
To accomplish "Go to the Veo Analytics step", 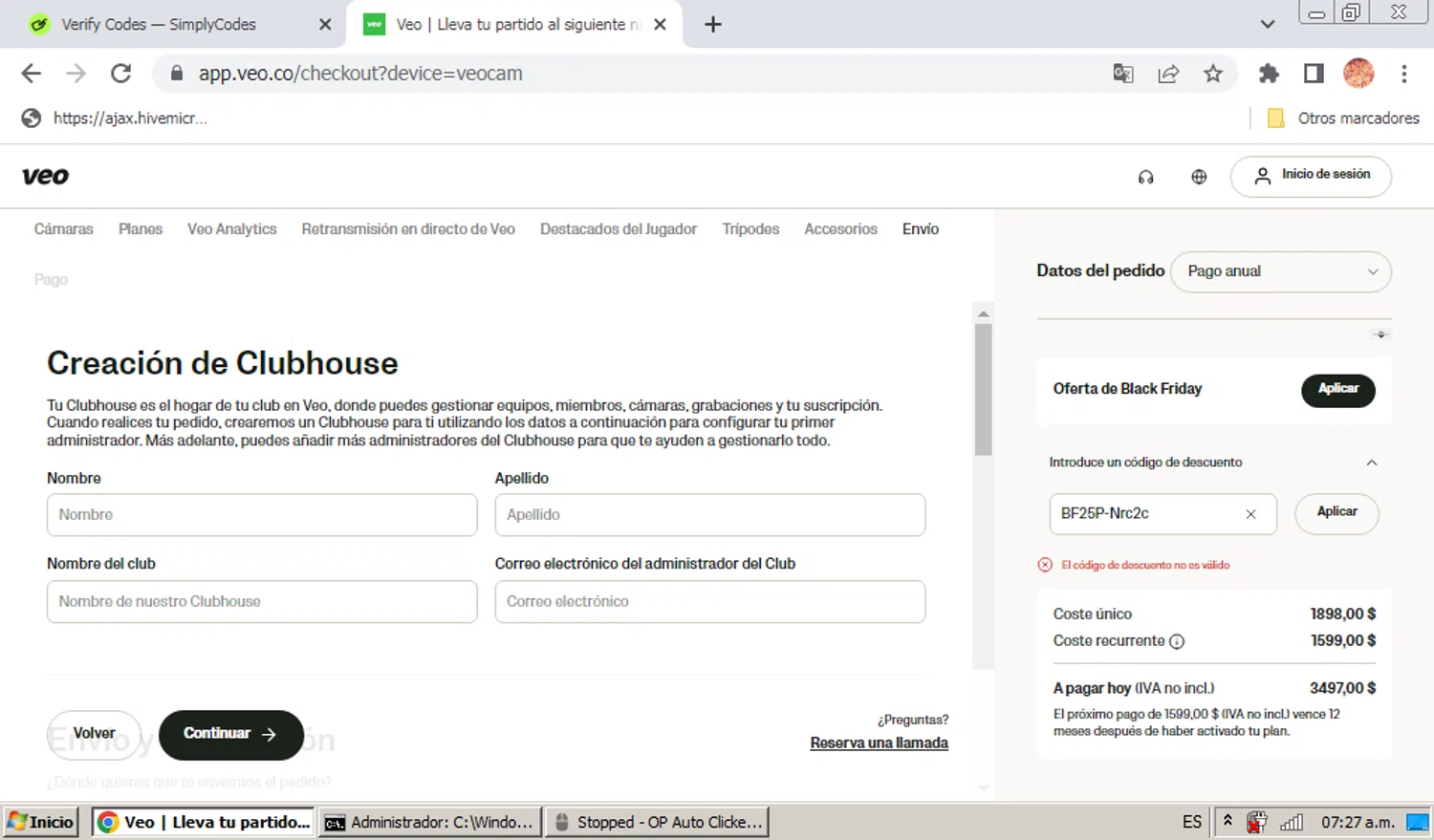I will (232, 229).
